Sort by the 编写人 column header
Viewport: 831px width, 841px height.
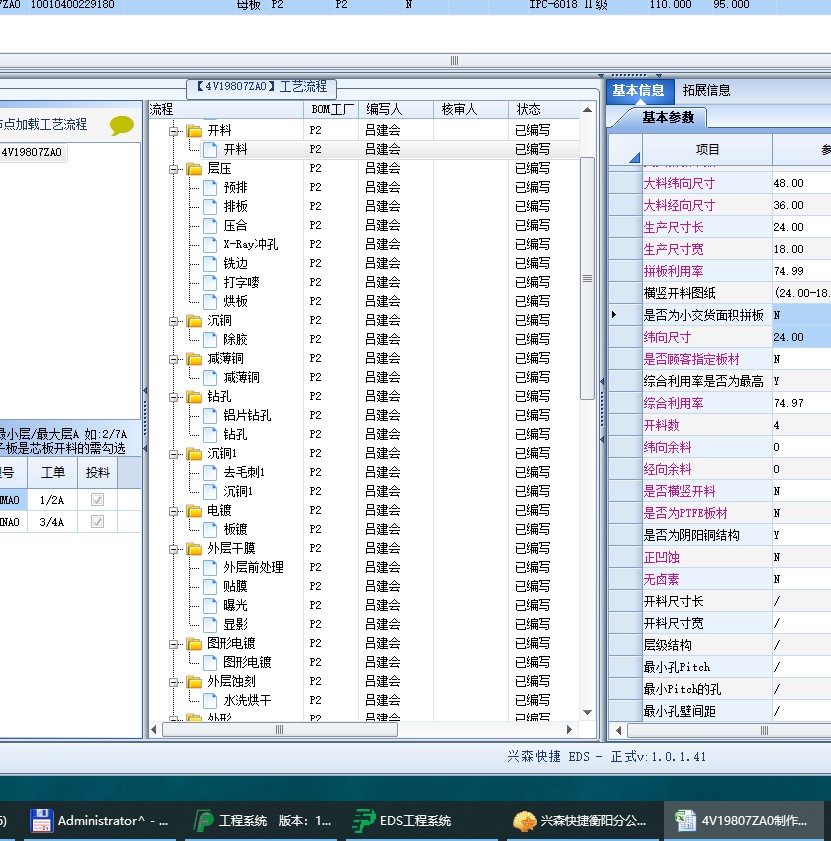[395, 109]
